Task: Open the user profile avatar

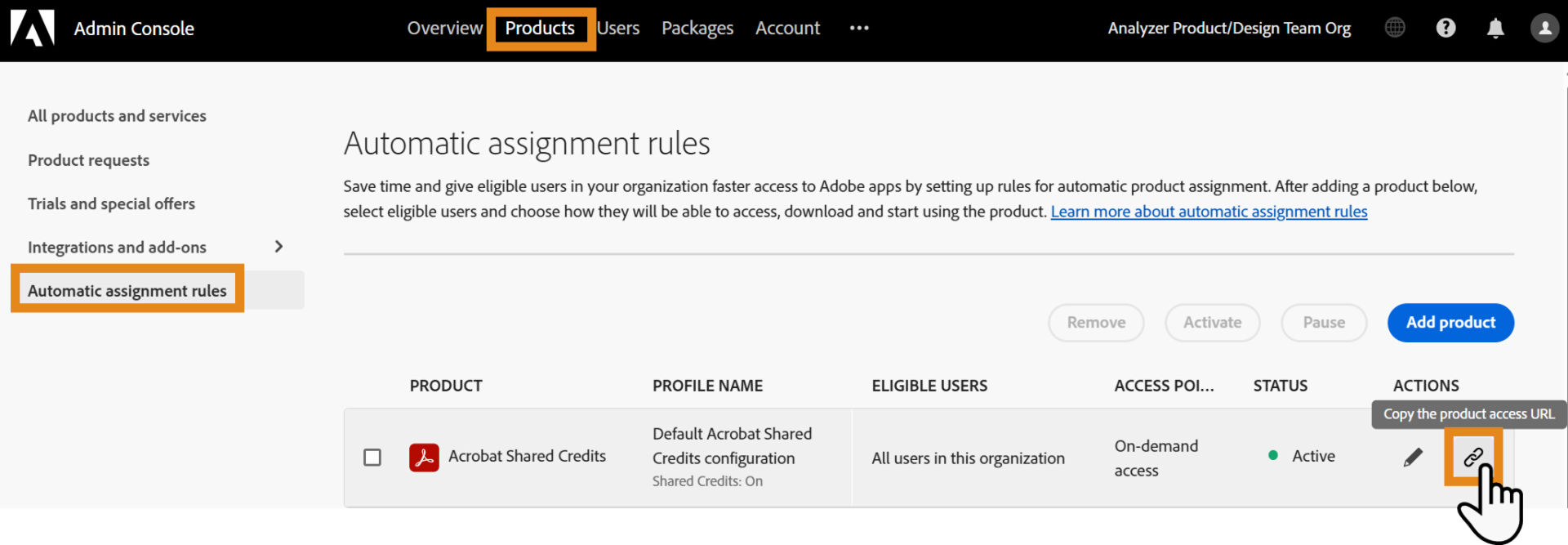Action: (1544, 28)
